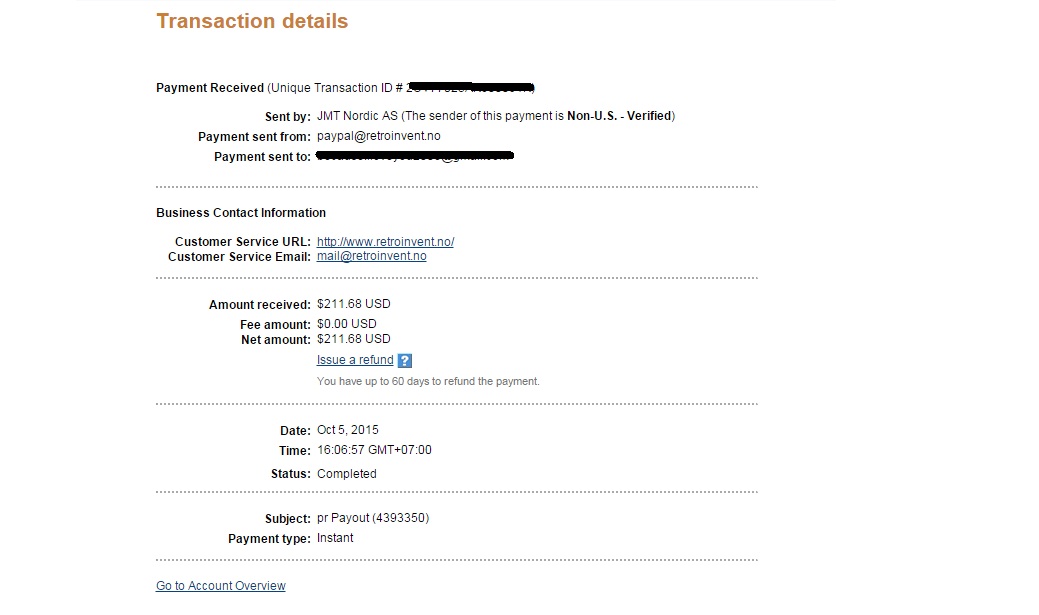
Task: Click the date Oct 5, 2015
Action: (348, 430)
